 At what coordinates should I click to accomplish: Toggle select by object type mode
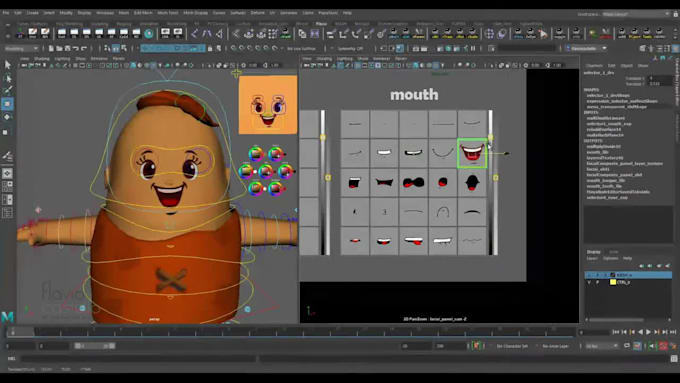115,48
